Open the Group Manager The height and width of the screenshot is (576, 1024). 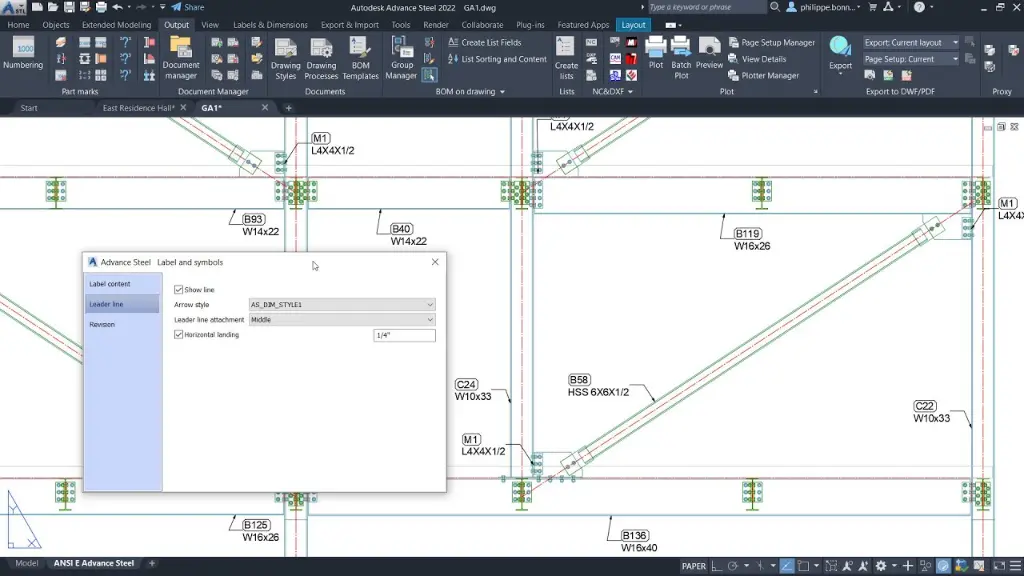pos(401,58)
